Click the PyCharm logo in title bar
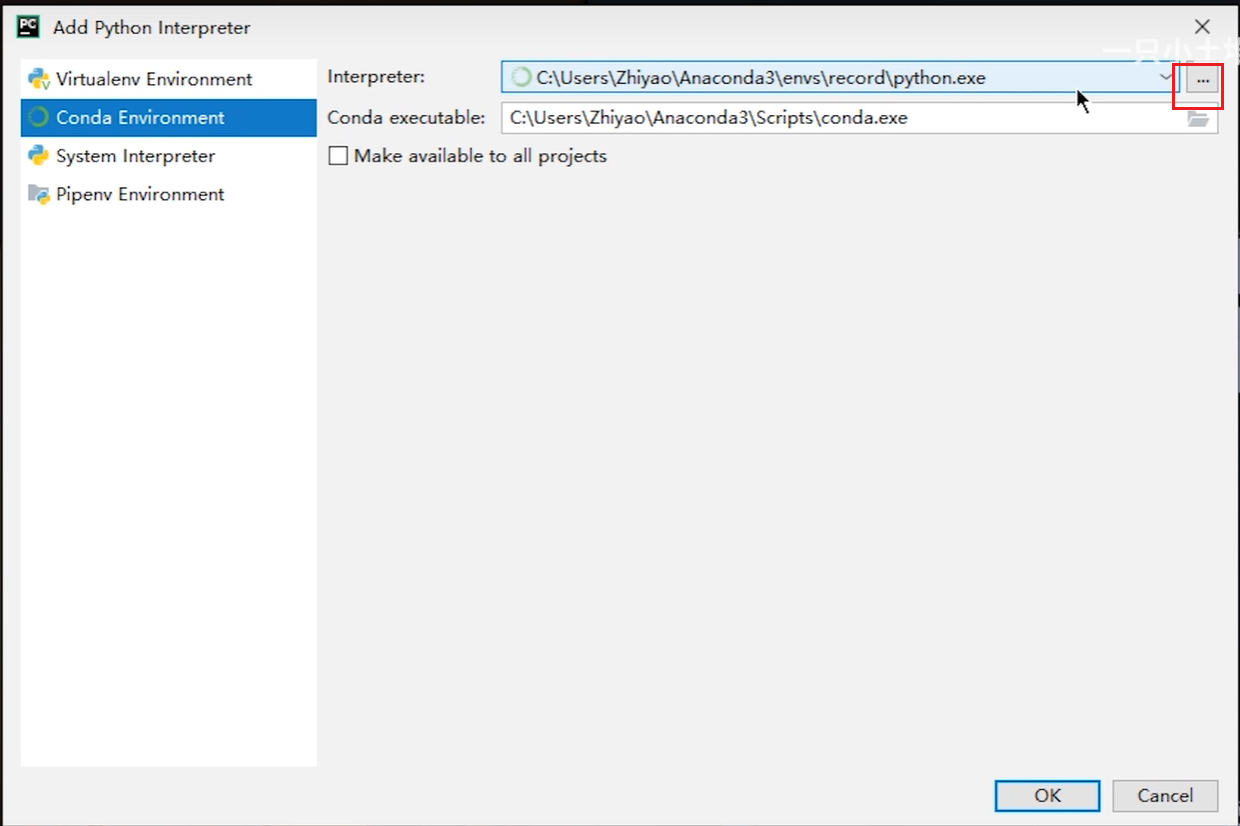This screenshot has width=1240, height=826. point(28,27)
